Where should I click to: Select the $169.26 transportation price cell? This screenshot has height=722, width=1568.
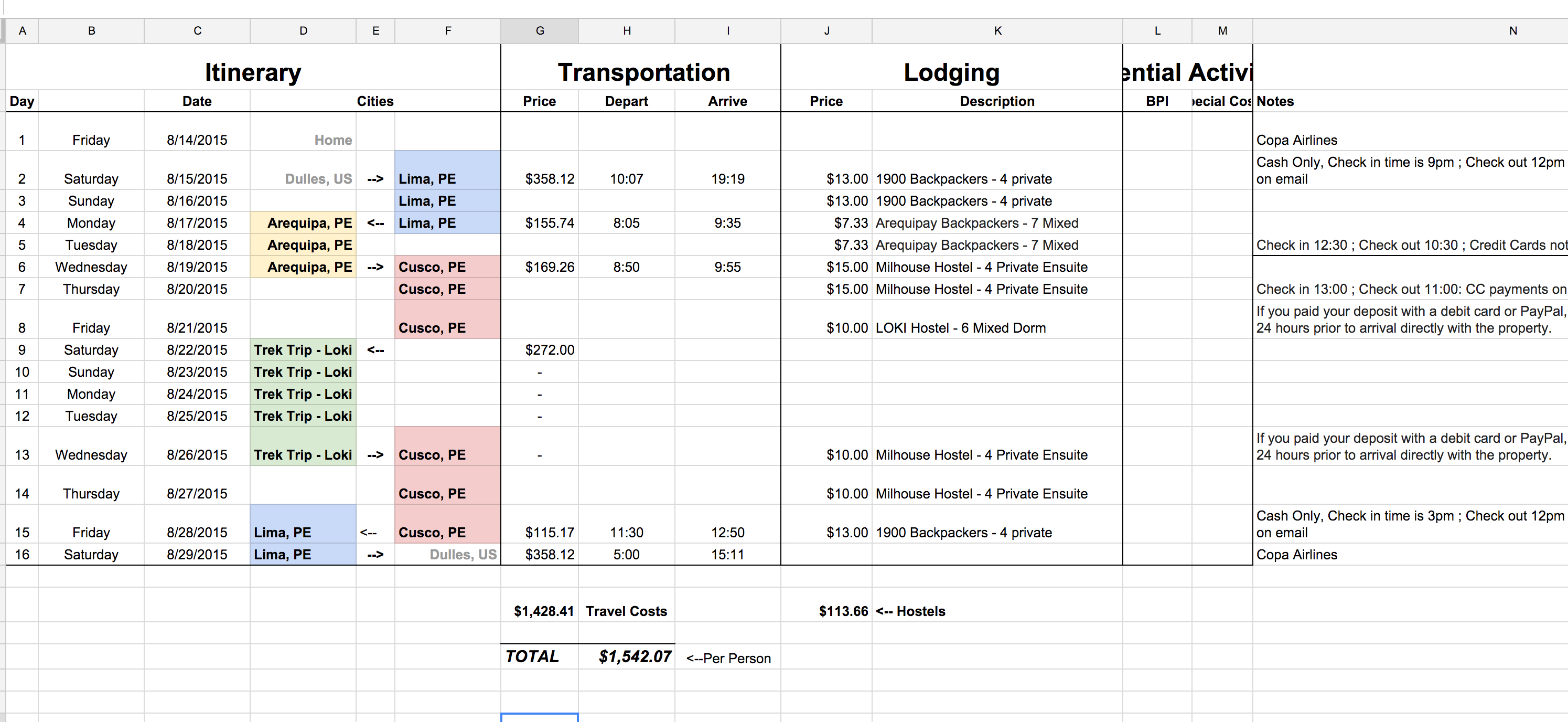pos(549,267)
